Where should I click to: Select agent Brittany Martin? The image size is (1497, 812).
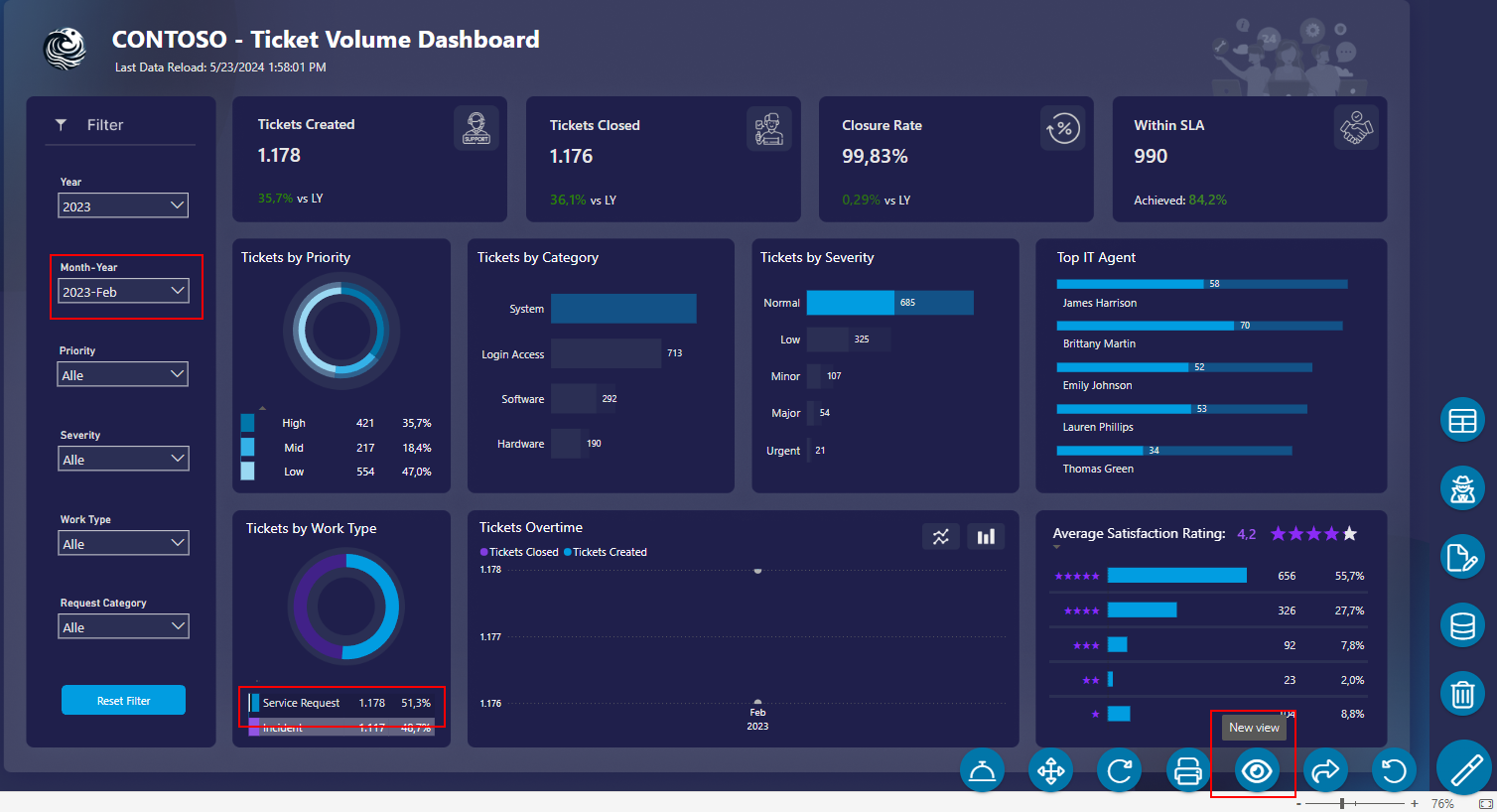(1099, 343)
